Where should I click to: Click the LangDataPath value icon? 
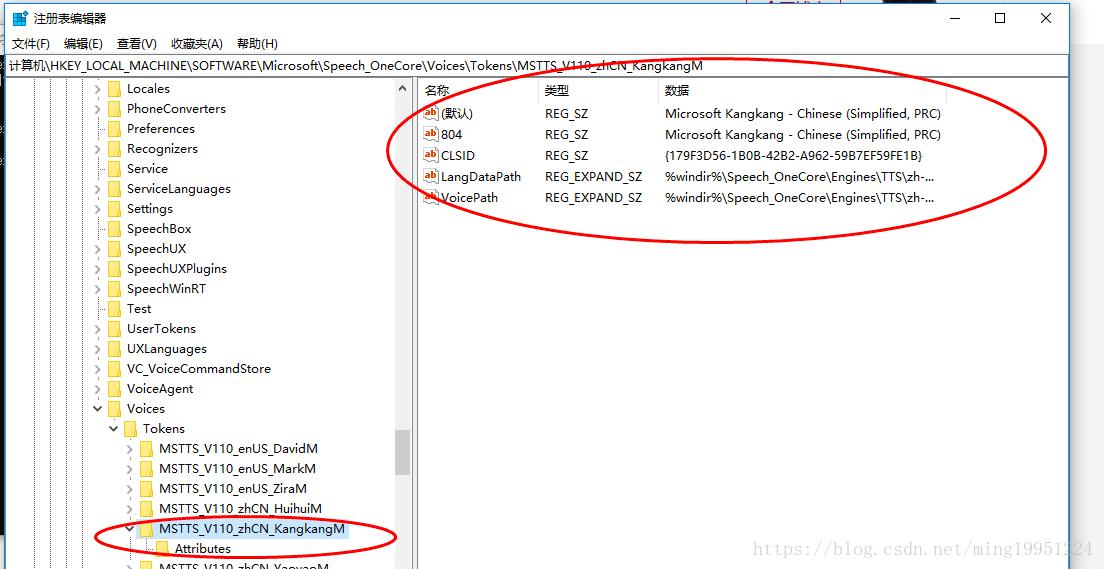tap(431, 177)
